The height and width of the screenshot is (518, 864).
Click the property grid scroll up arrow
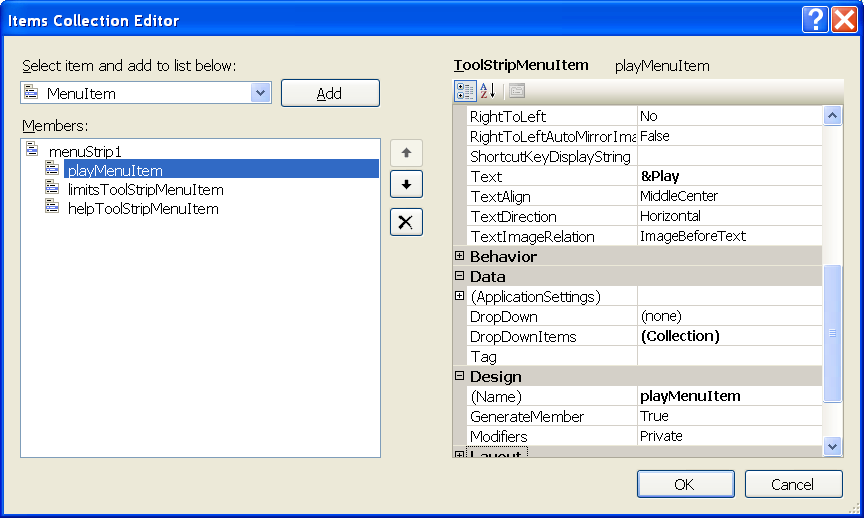(x=832, y=116)
